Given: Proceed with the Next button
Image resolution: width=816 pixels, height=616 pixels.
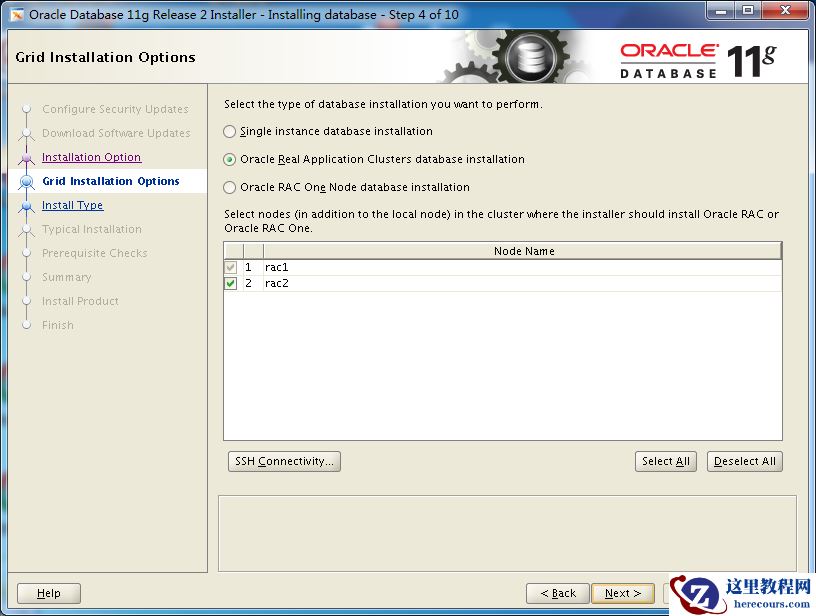Looking at the screenshot, I should [x=623, y=592].
